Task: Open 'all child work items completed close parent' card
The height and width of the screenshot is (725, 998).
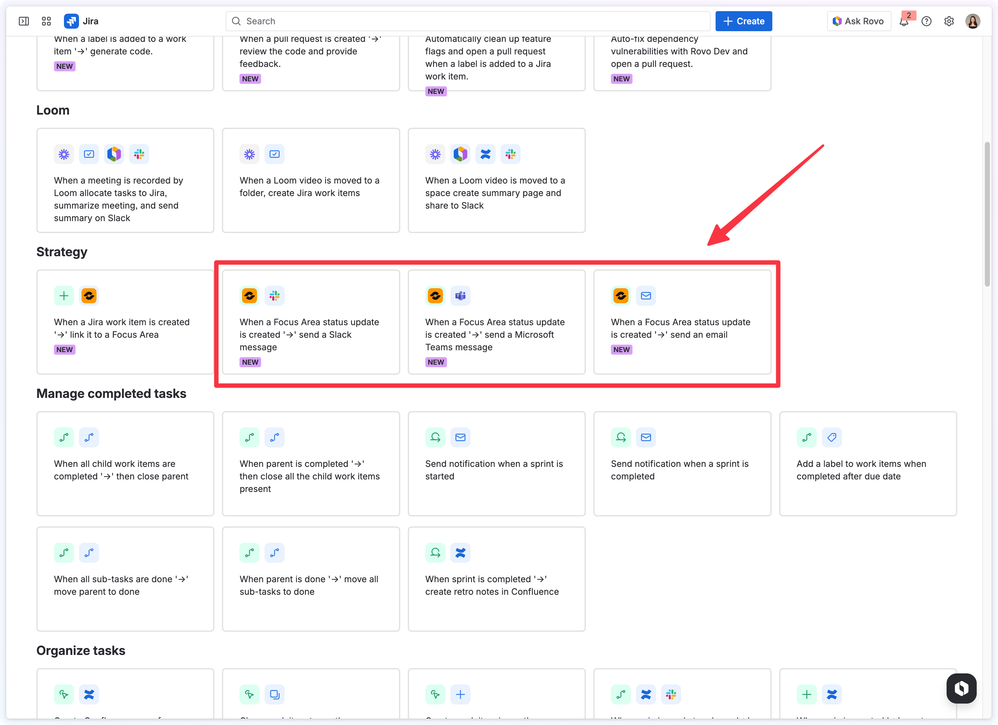Action: point(125,464)
